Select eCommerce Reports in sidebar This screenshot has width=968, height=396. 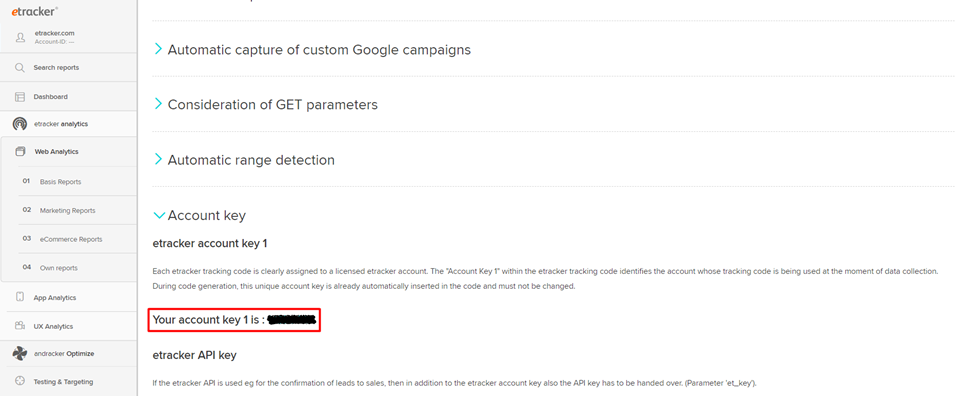[71, 240]
